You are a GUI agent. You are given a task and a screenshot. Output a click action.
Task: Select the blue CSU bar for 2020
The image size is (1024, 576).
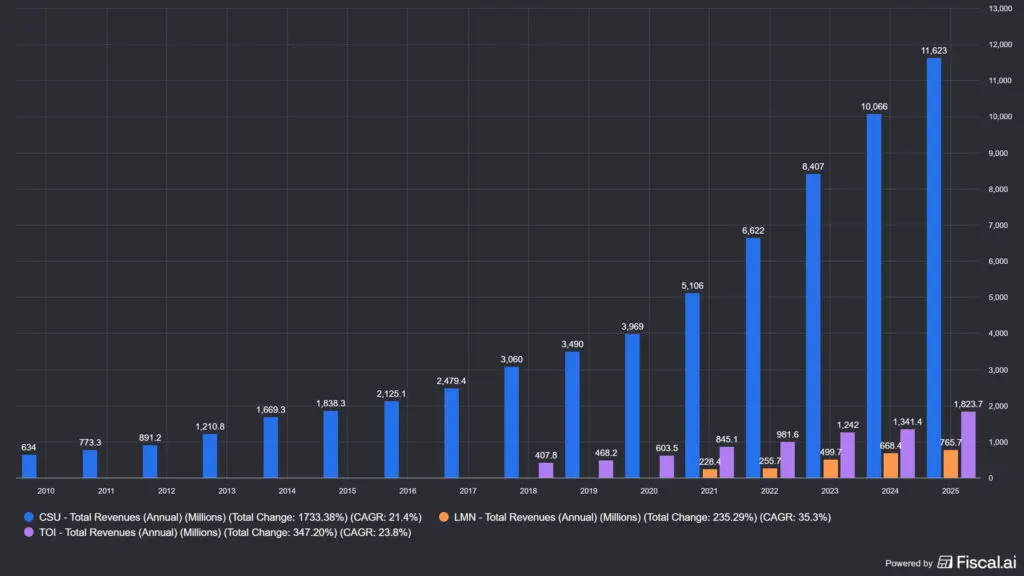coord(632,406)
